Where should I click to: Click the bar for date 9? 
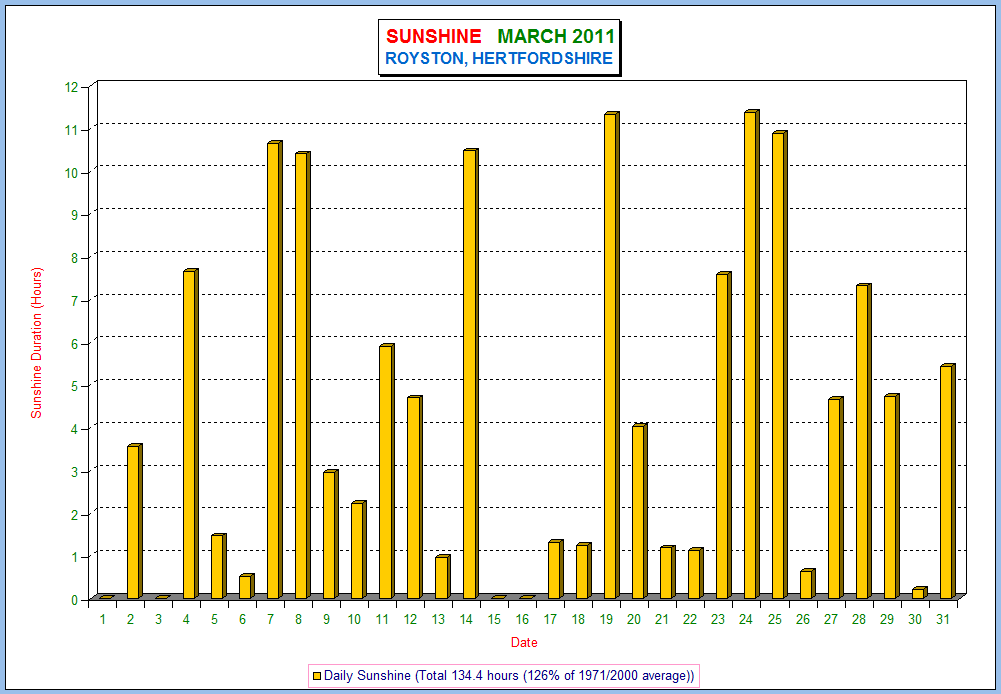pos(330,534)
